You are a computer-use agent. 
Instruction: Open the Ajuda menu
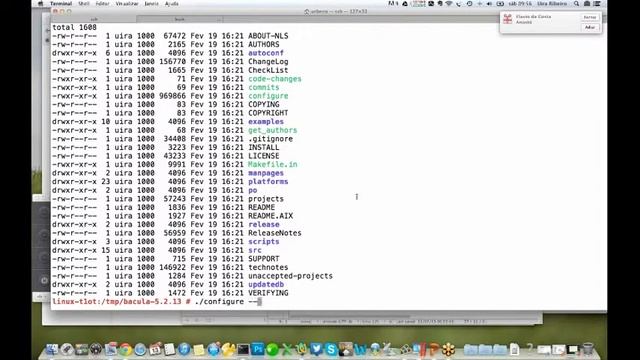pos(171,4)
